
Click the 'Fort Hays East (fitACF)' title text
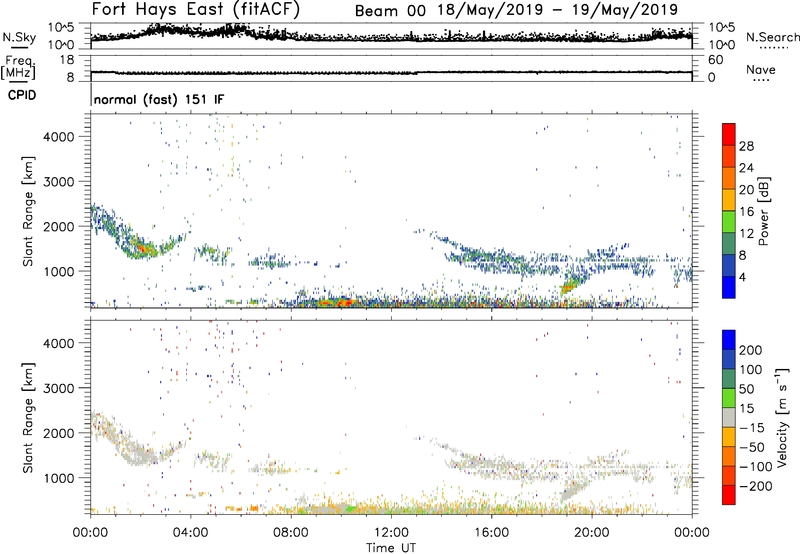(196, 10)
